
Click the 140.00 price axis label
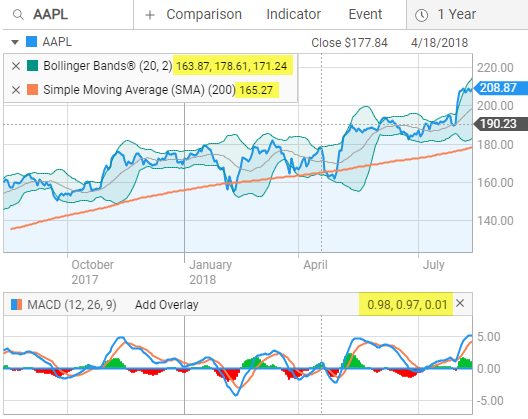click(495, 221)
